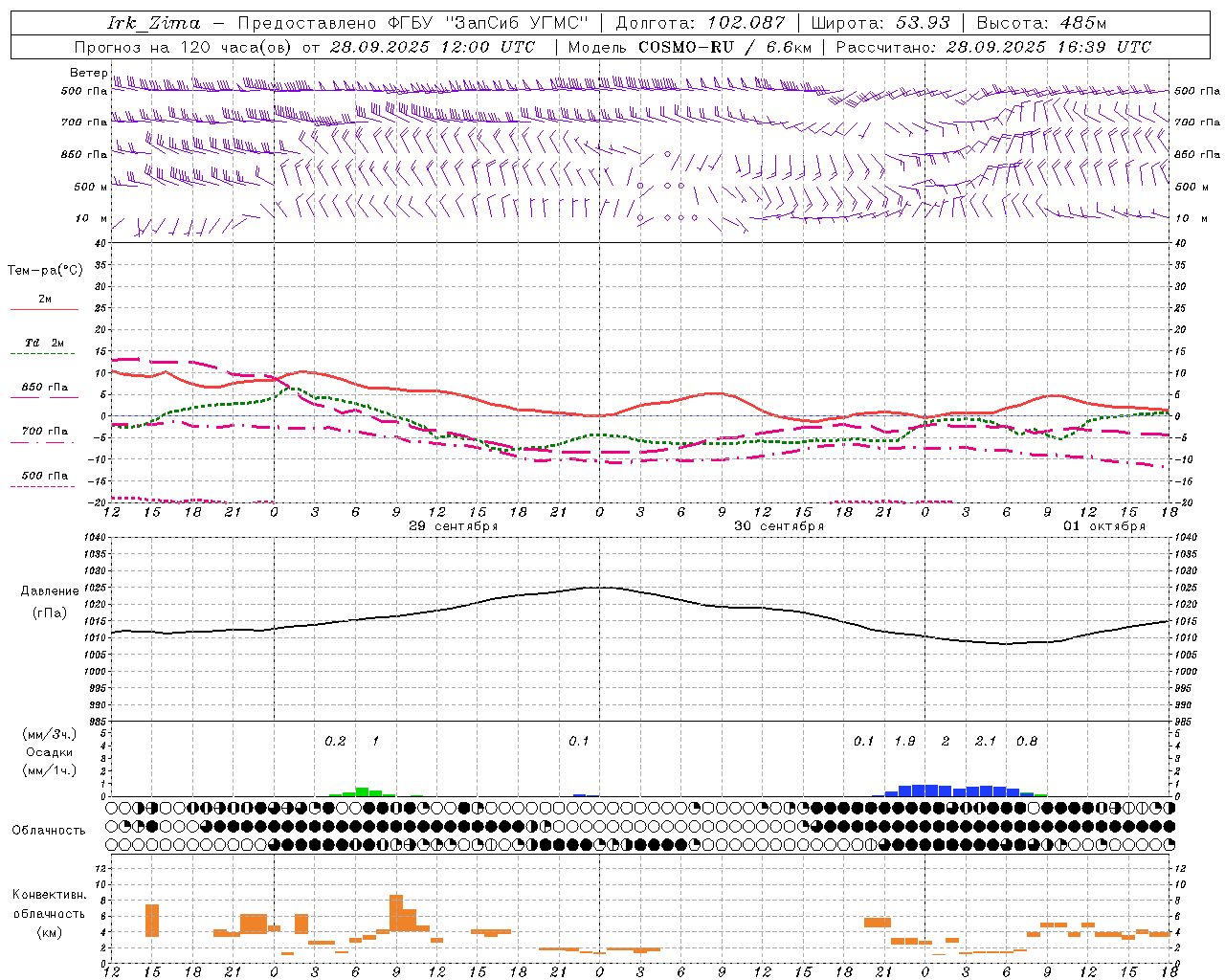This screenshot has height=980, width=1225.
Task: Click the 'Высота: 485м' elevation value
Action: (x=1041, y=23)
